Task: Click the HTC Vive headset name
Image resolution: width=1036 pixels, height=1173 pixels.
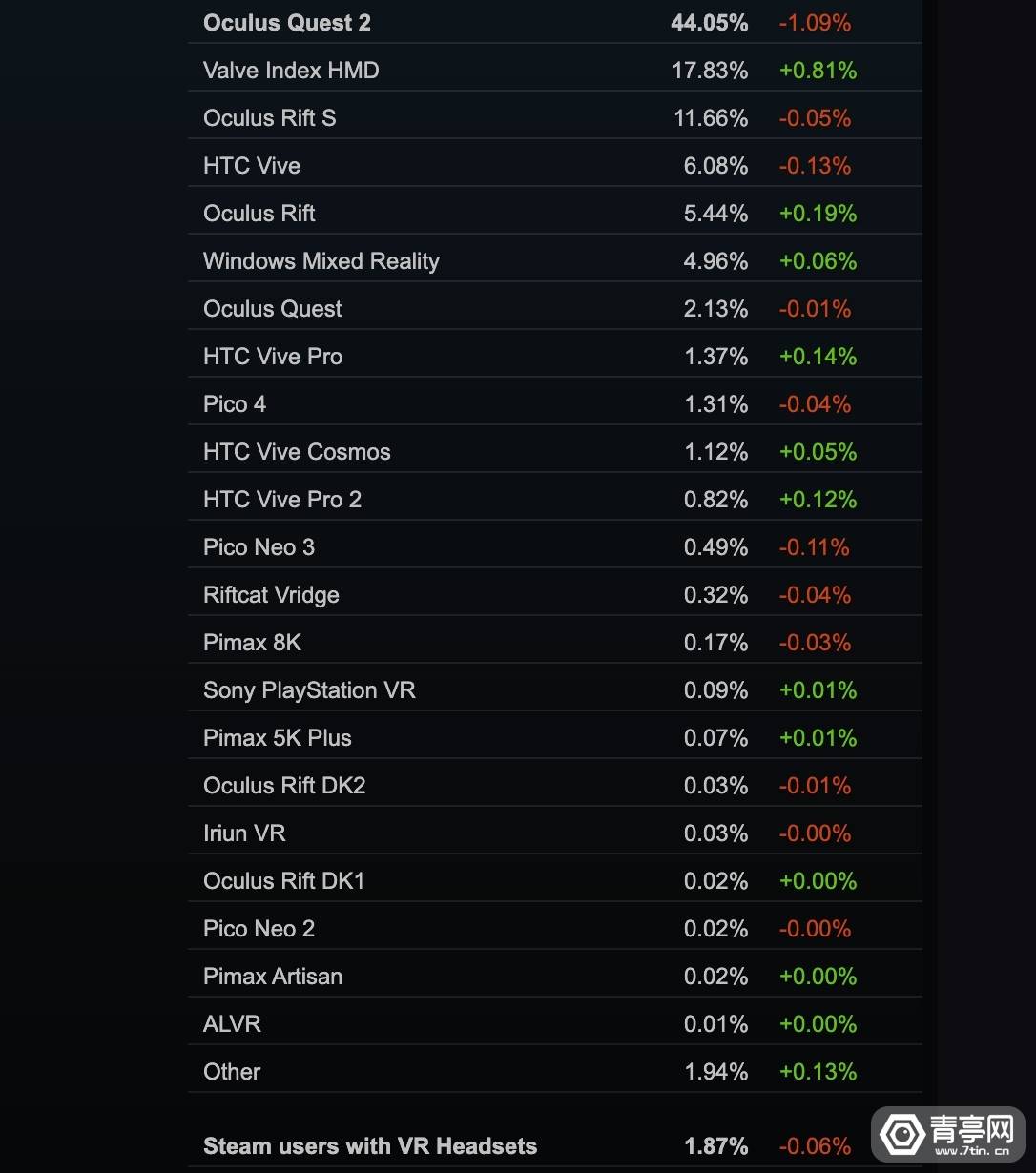Action: [252, 166]
